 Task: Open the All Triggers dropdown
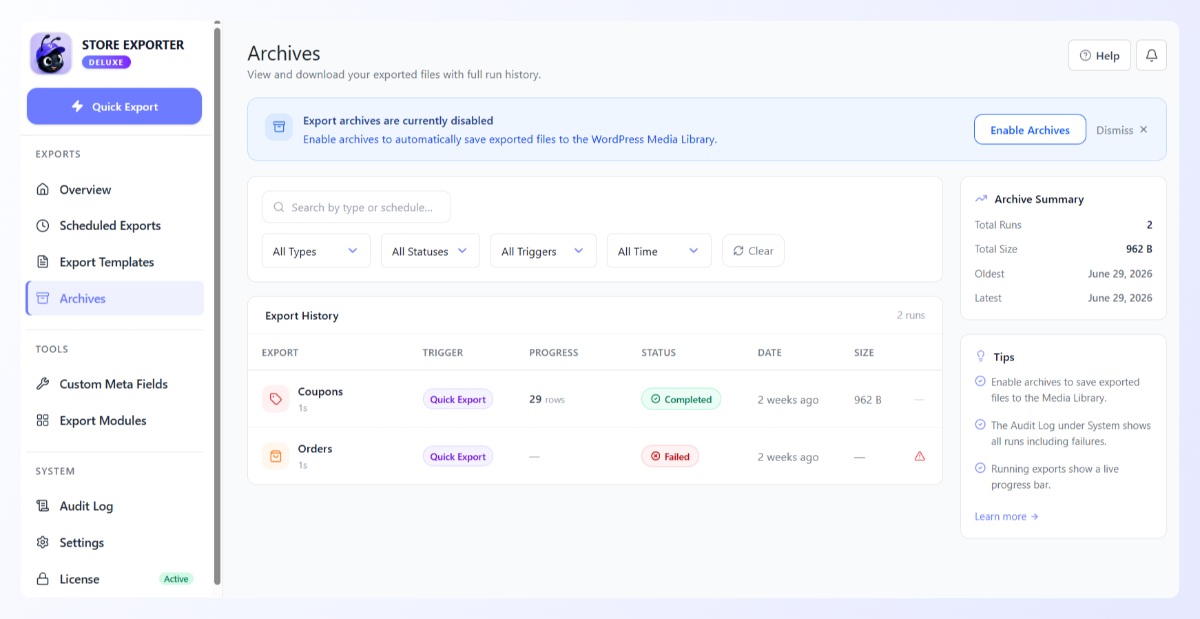pyautogui.click(x=543, y=251)
